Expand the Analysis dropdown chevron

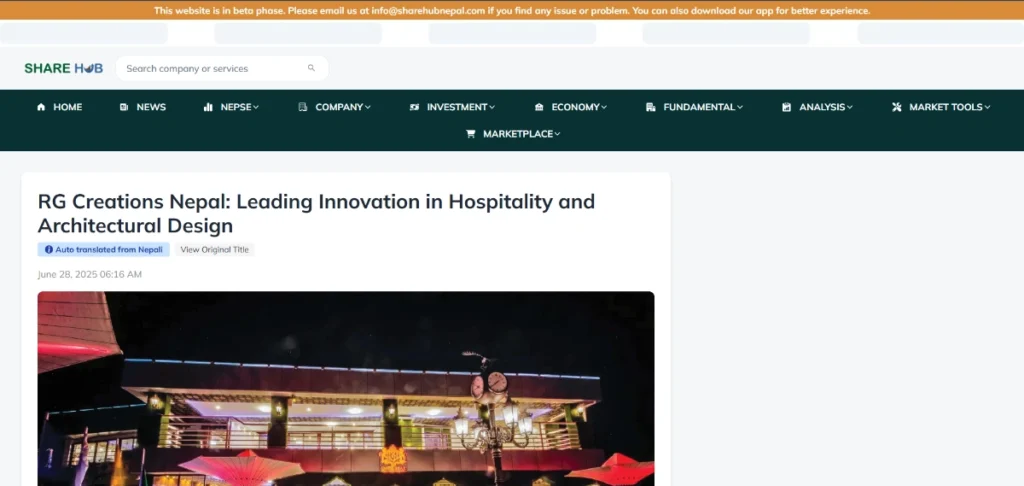[x=850, y=107]
